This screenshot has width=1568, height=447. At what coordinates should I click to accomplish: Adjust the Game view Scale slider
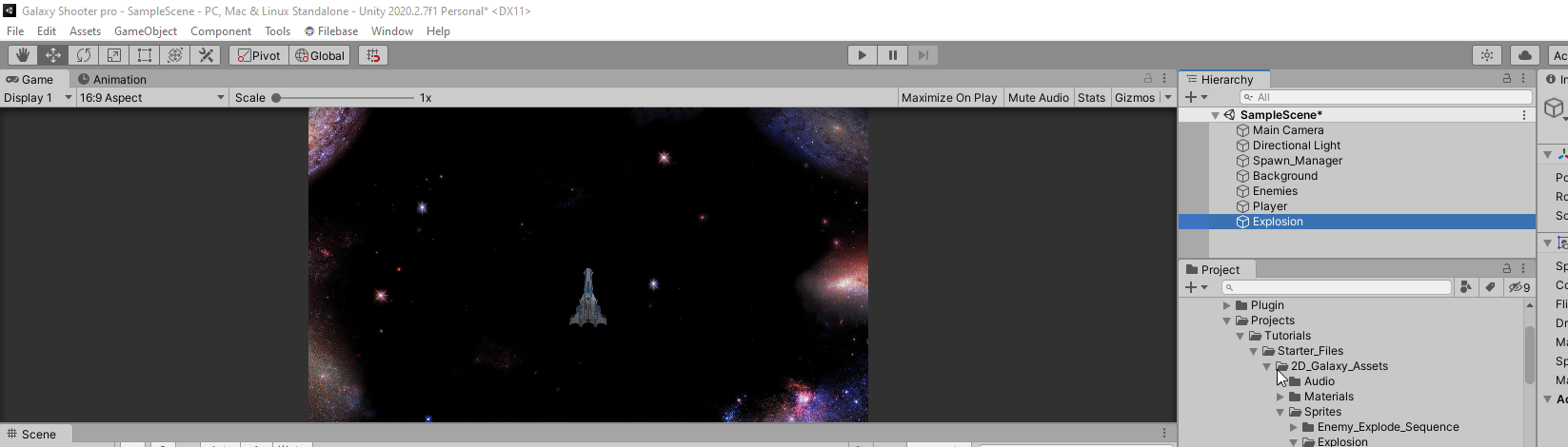[x=345, y=97]
